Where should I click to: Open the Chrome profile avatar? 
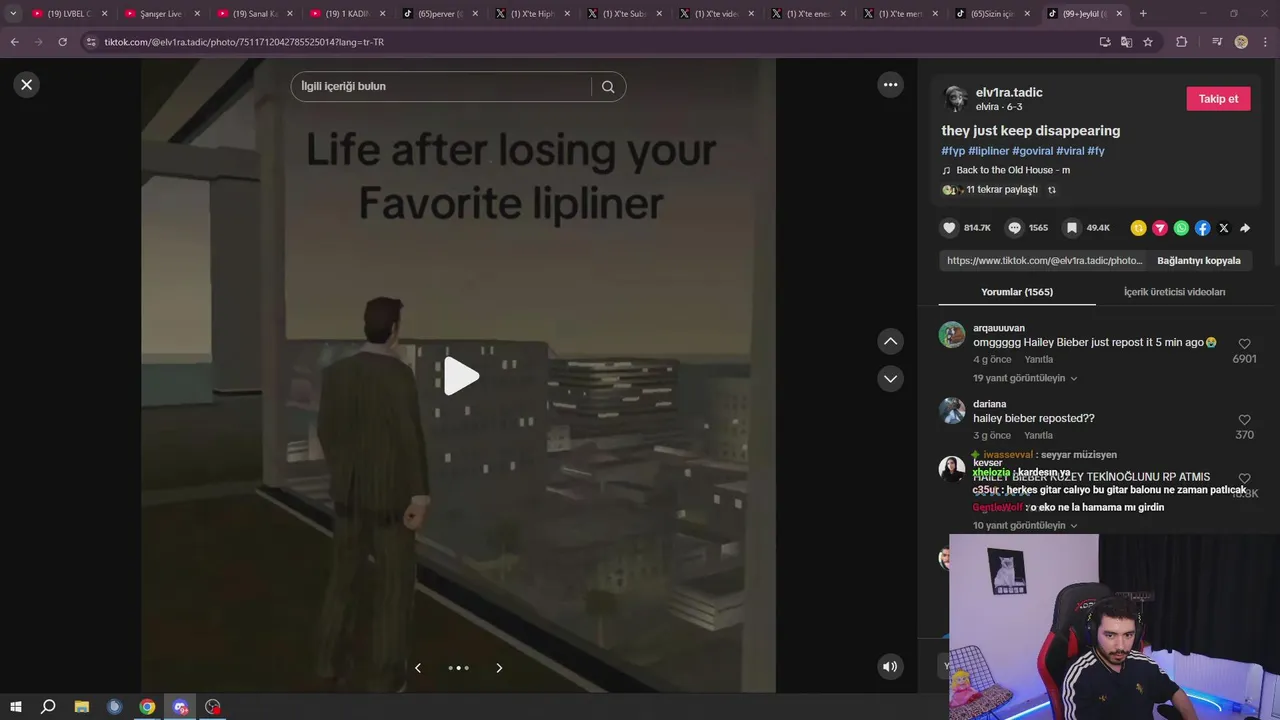pos(1241,42)
